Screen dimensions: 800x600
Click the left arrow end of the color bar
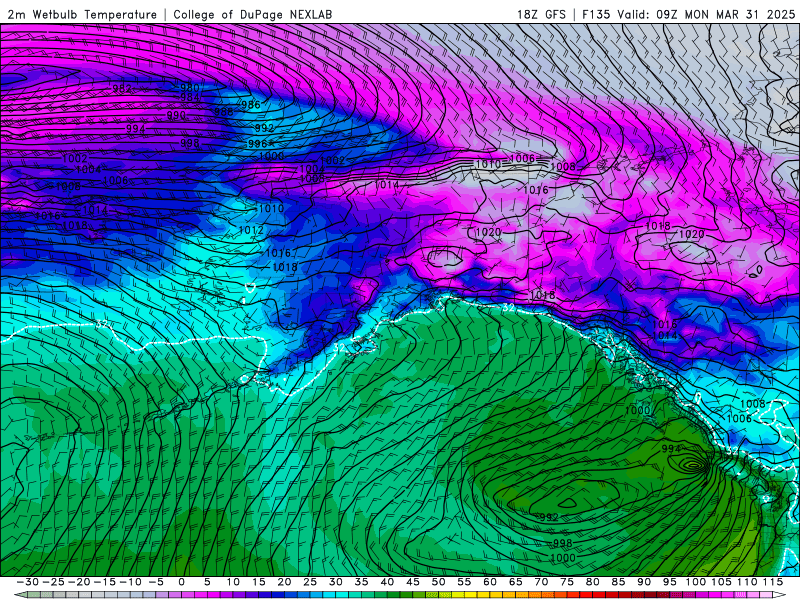[x=20, y=595]
